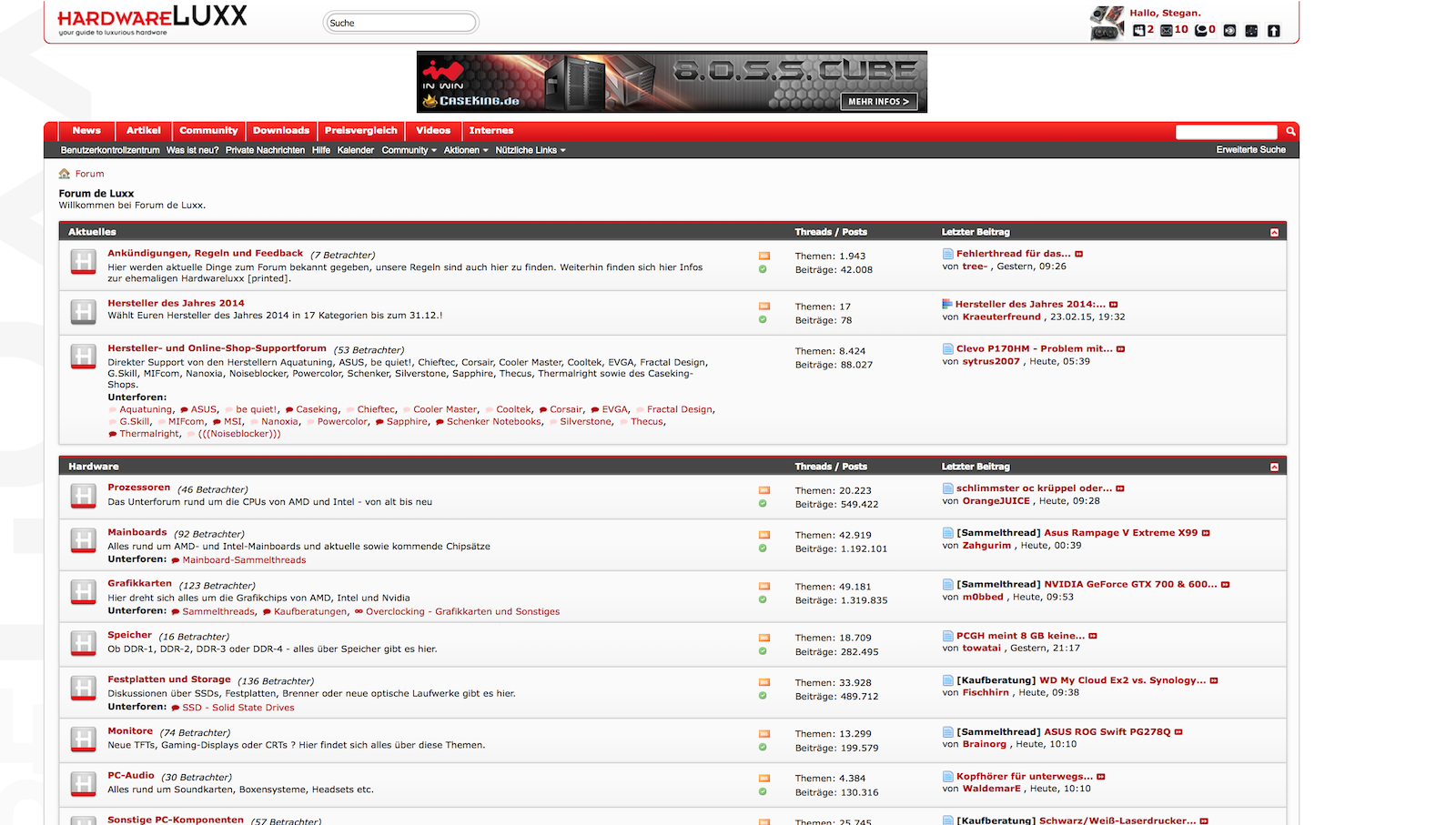Open the Community tab in red bar

pos(208,131)
